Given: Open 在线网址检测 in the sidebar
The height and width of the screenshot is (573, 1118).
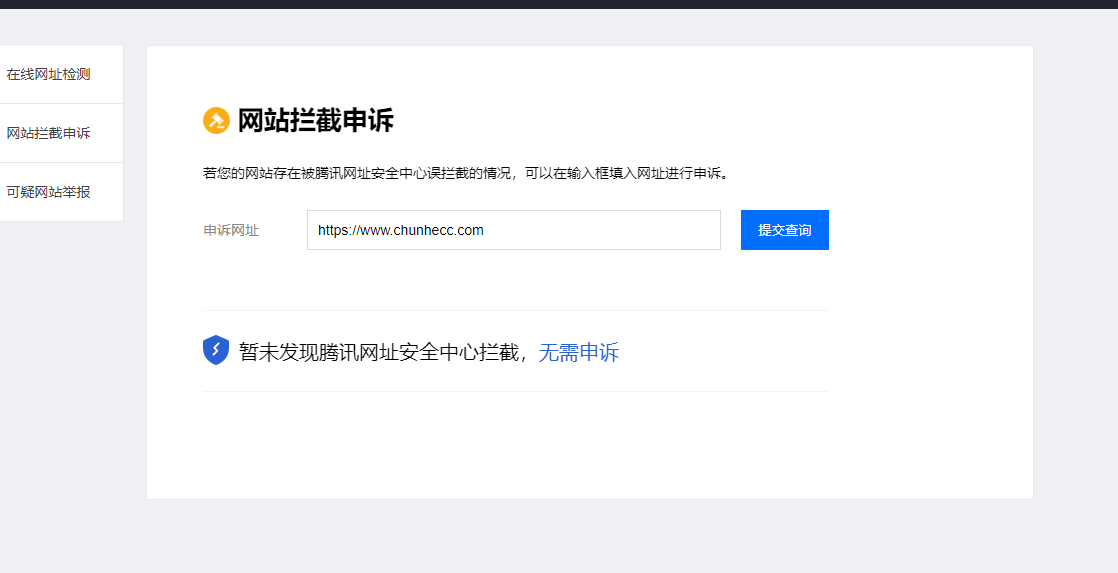Looking at the screenshot, I should (48, 74).
